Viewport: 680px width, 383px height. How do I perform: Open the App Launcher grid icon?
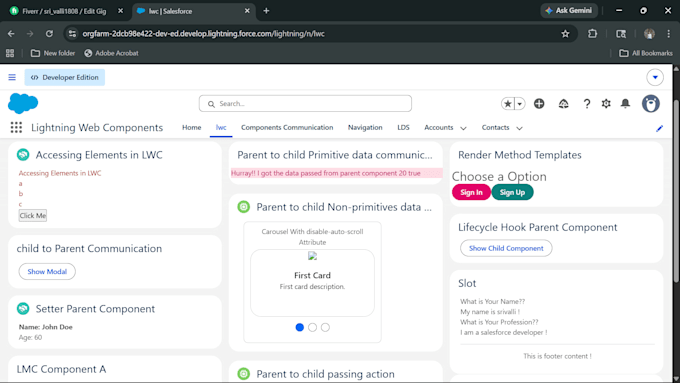click(16, 128)
